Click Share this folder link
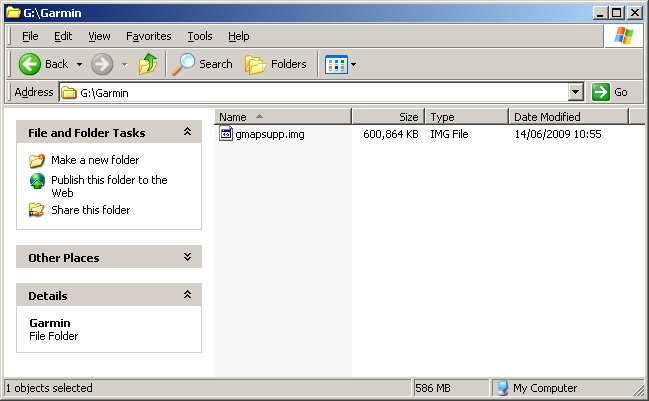 [91, 210]
